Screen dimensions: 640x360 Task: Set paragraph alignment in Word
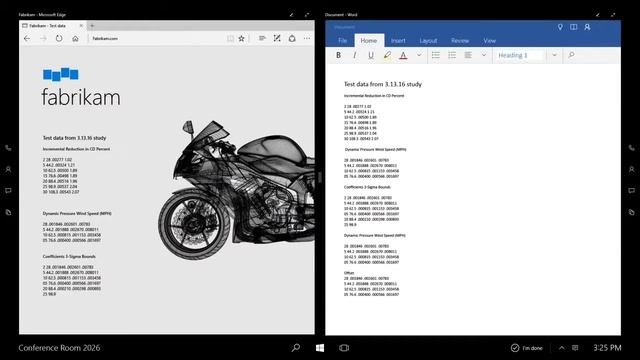pyautogui.click(x=468, y=55)
